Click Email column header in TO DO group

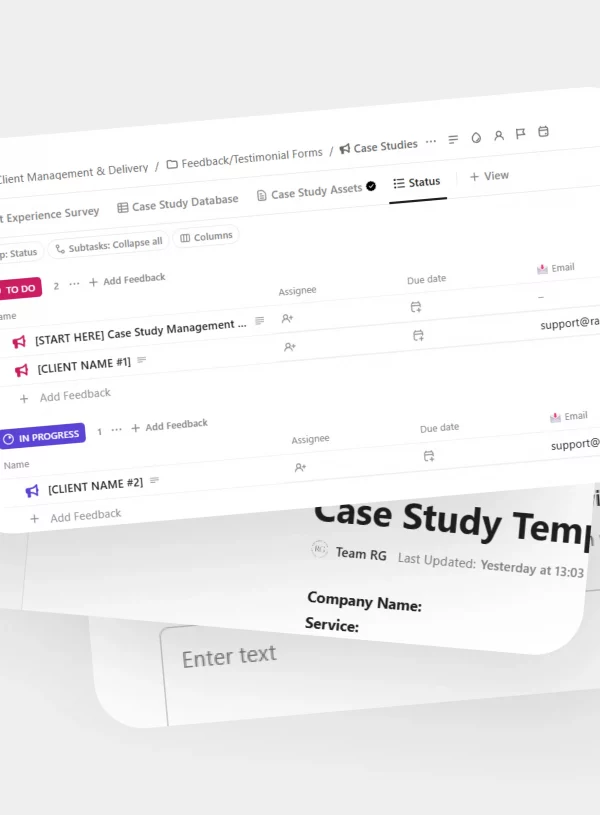point(556,268)
